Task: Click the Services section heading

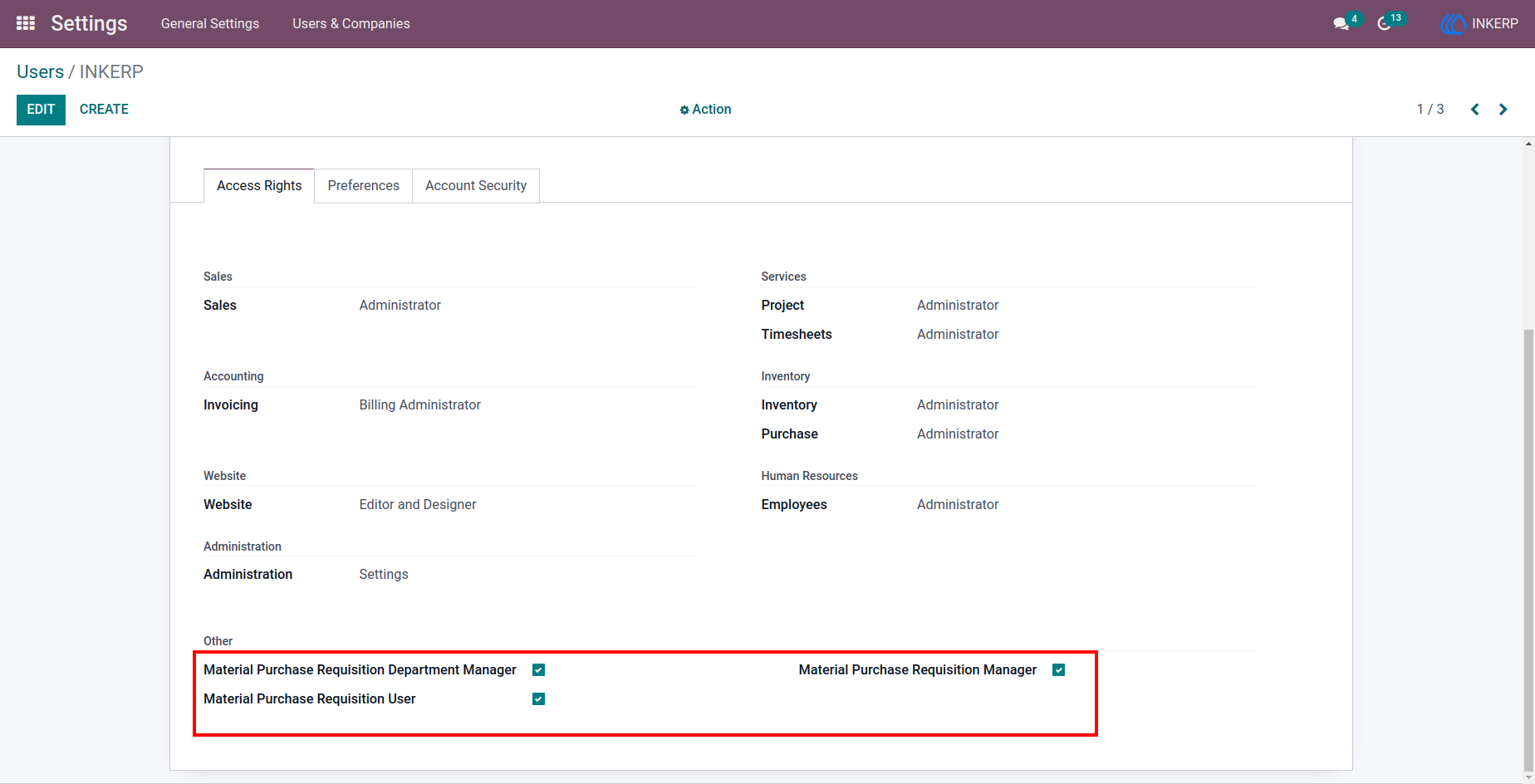Action: [x=784, y=277]
